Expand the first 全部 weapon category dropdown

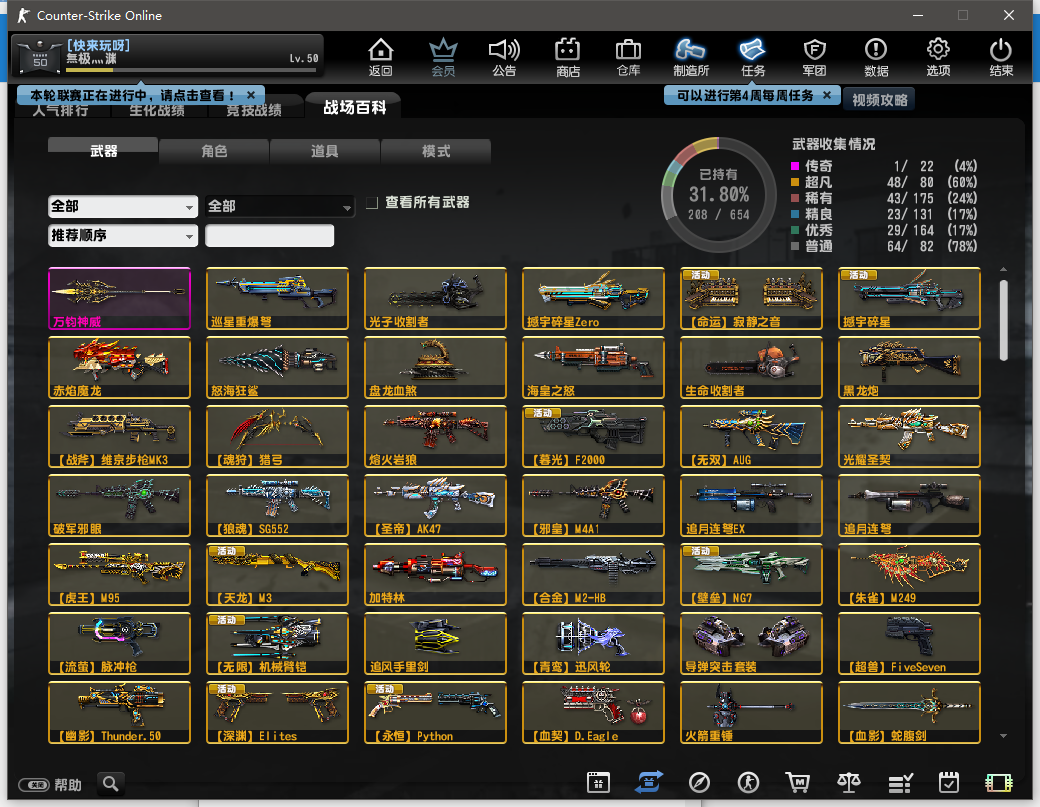pos(123,207)
